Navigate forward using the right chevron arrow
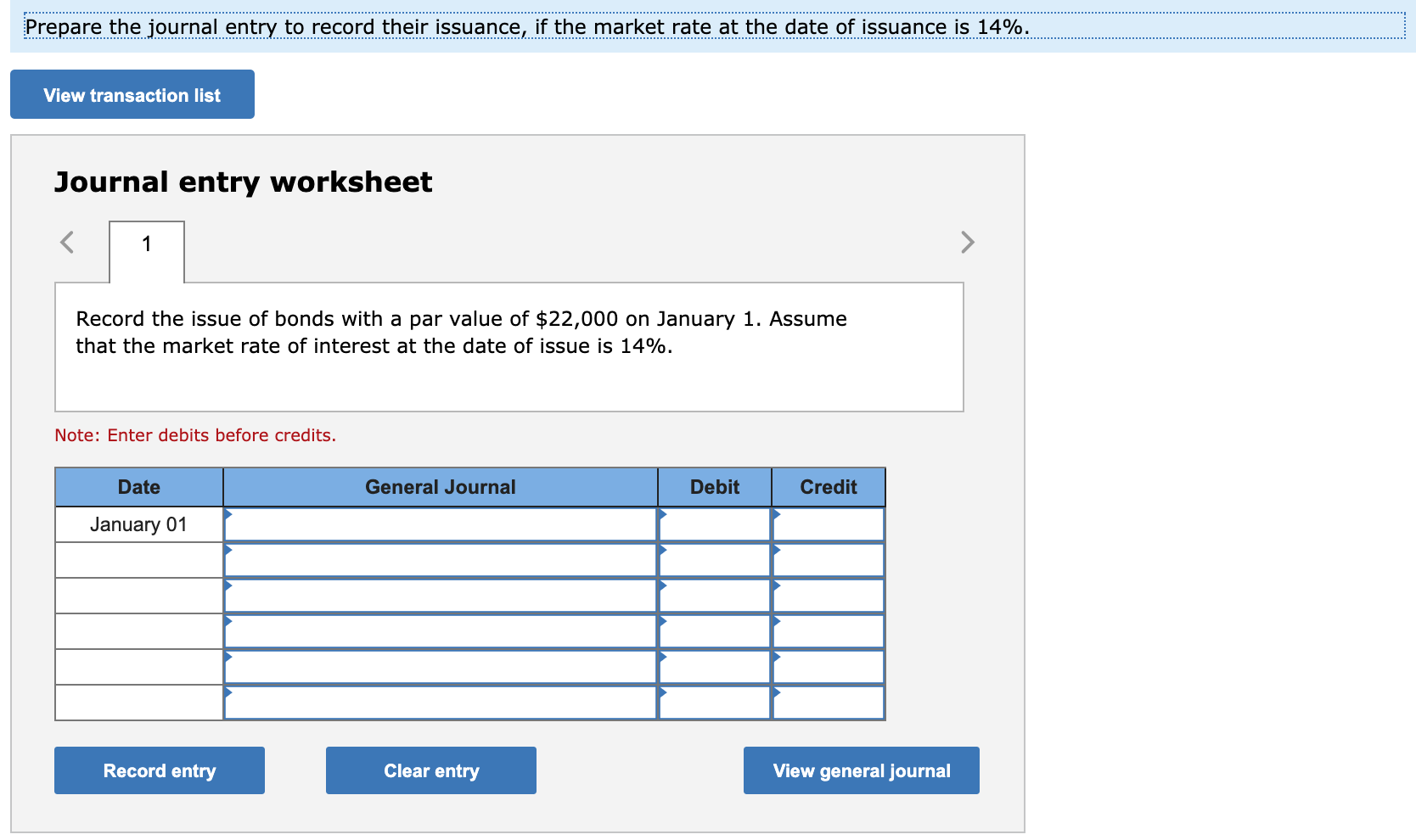This screenshot has width=1416, height=840. point(967,243)
